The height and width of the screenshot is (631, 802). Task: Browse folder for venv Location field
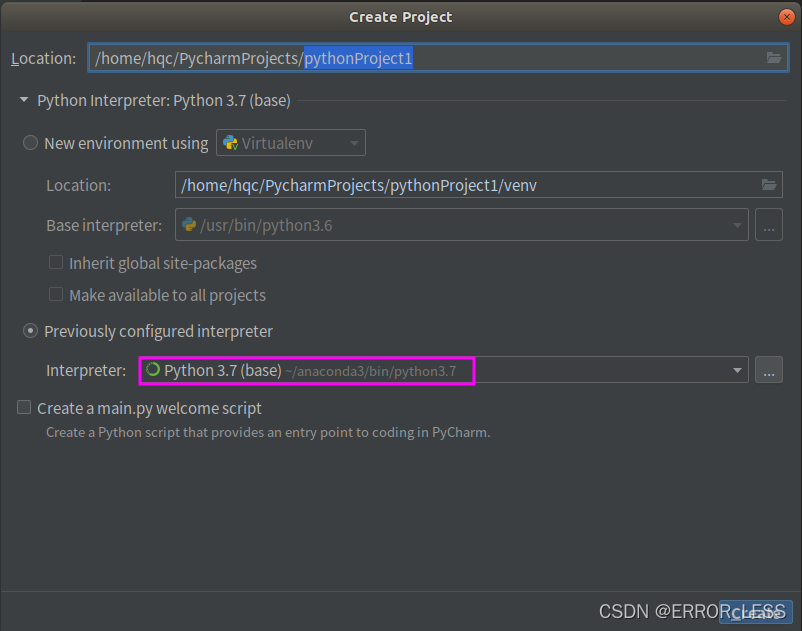coord(769,185)
